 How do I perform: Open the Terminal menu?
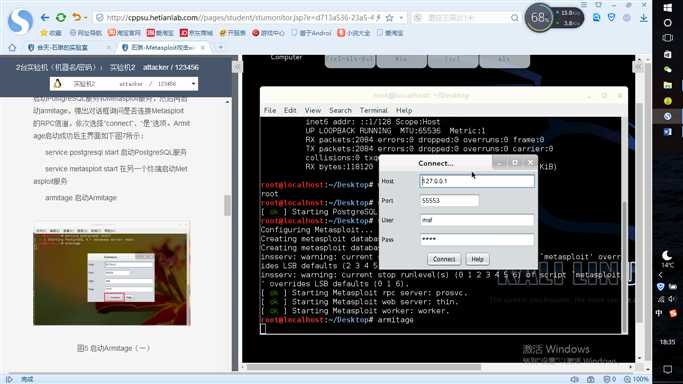(374, 110)
